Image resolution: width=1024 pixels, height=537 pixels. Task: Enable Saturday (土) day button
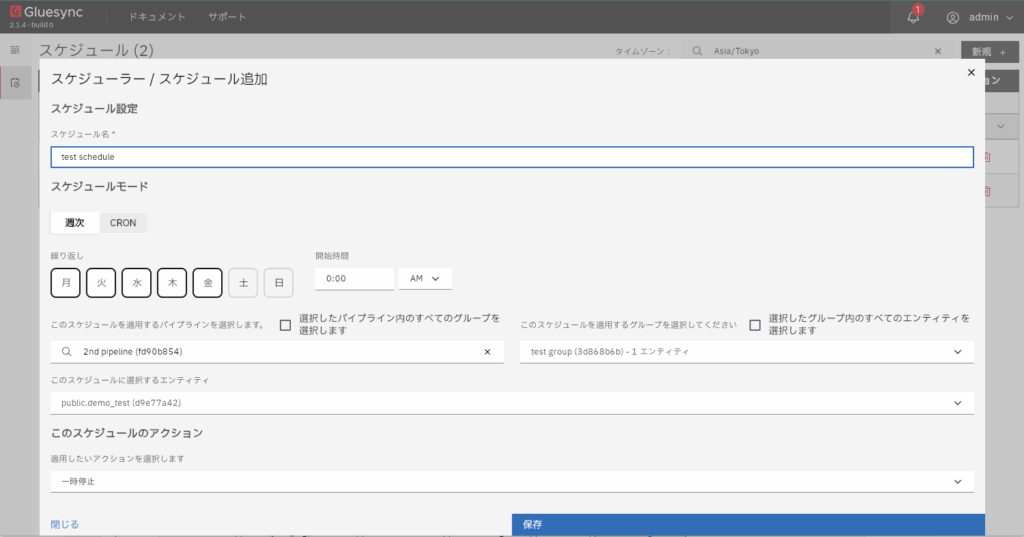click(x=243, y=283)
